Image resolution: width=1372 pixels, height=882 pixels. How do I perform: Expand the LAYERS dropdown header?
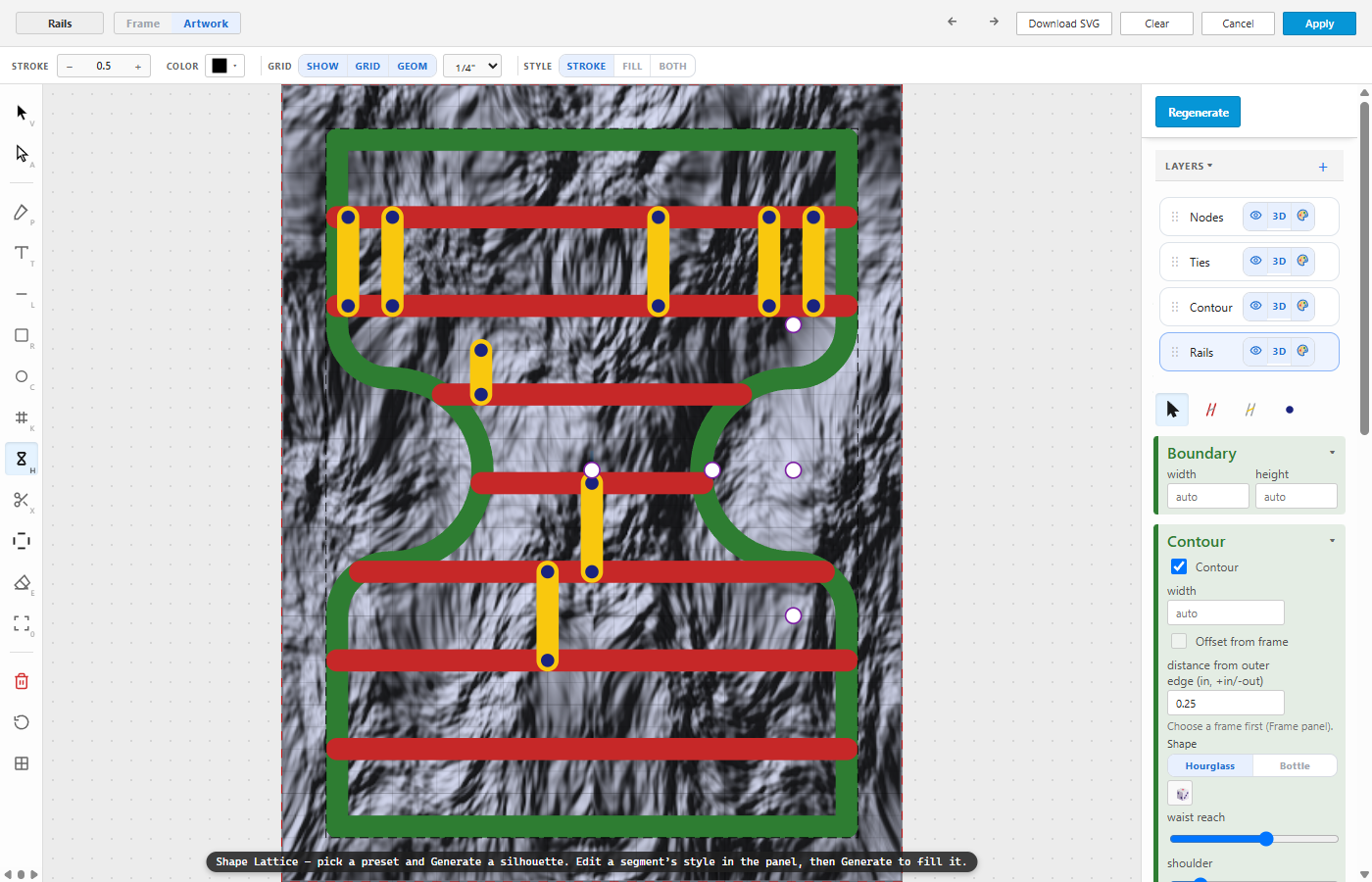(x=1189, y=167)
